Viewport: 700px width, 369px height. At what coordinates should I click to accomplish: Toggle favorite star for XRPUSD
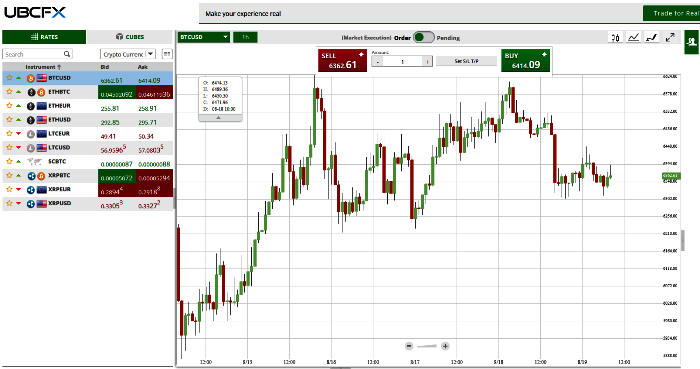point(9,203)
